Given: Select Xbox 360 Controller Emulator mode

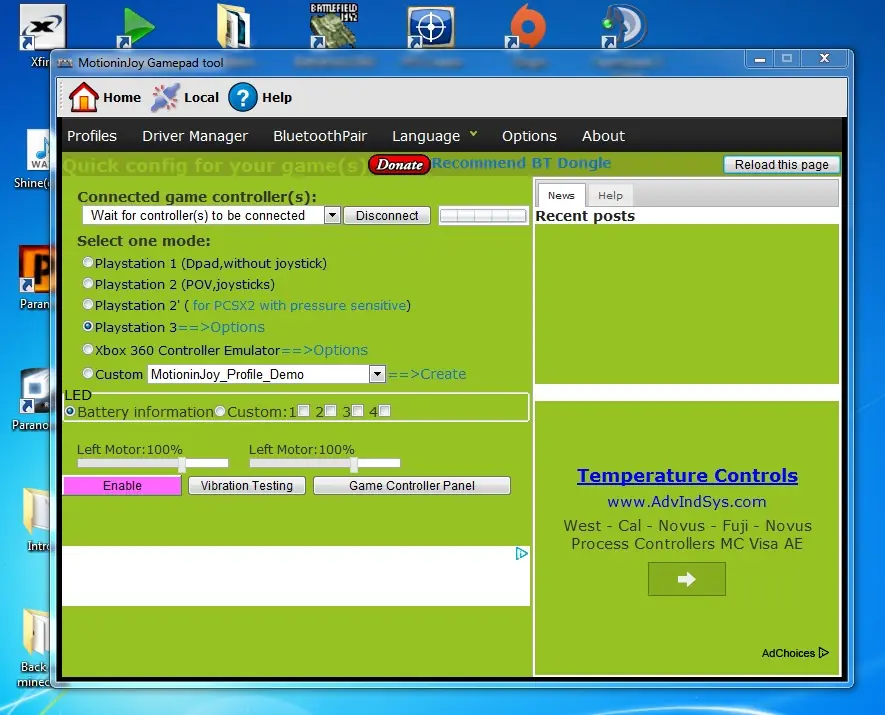Looking at the screenshot, I should pyautogui.click(x=87, y=349).
